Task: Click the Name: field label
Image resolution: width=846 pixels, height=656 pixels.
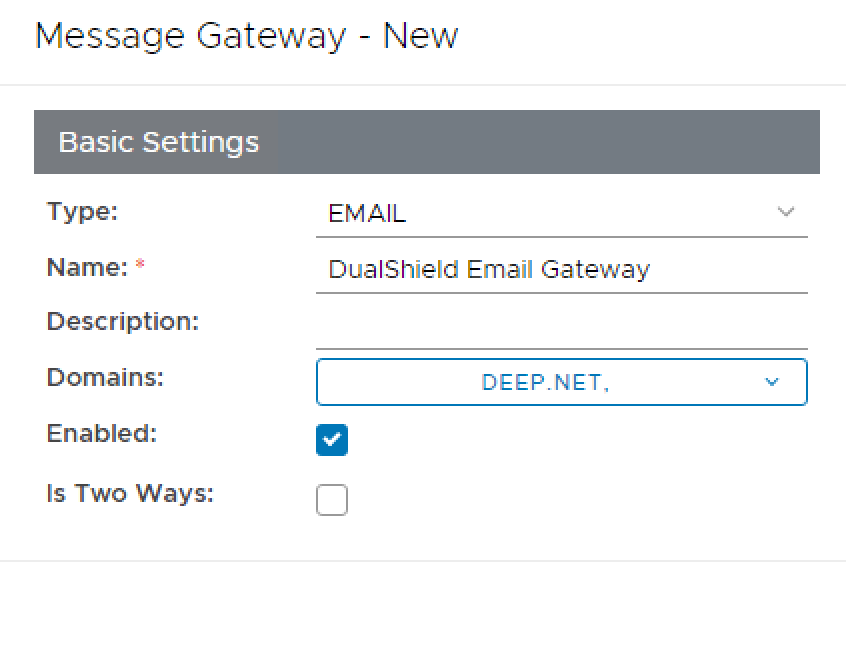Action: click(x=87, y=267)
